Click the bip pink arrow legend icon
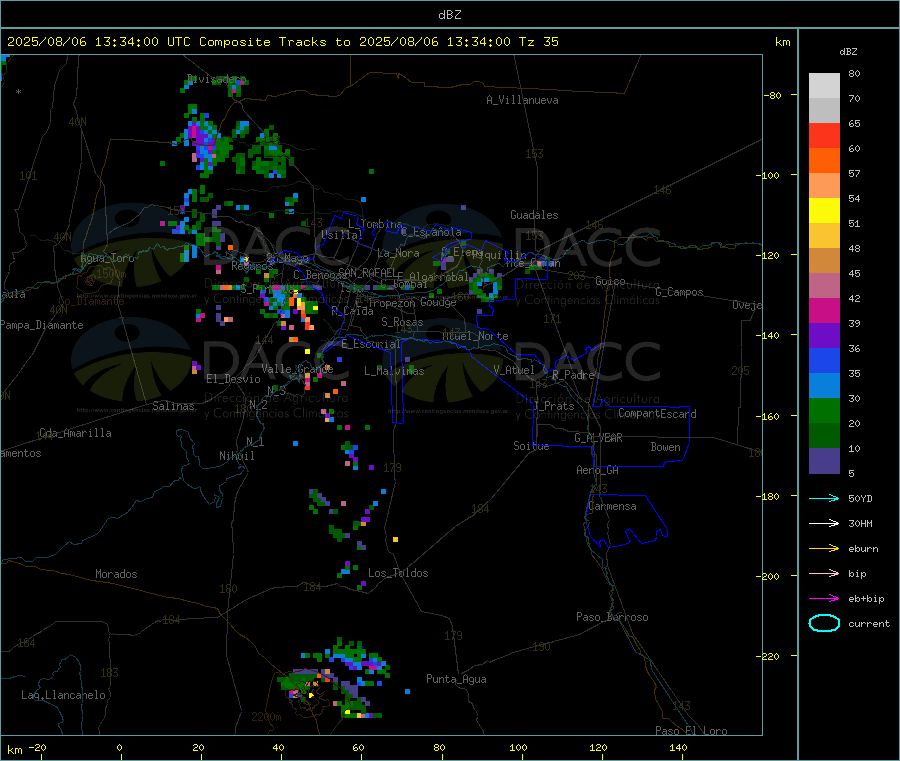This screenshot has width=900, height=761. pyautogui.click(x=824, y=573)
